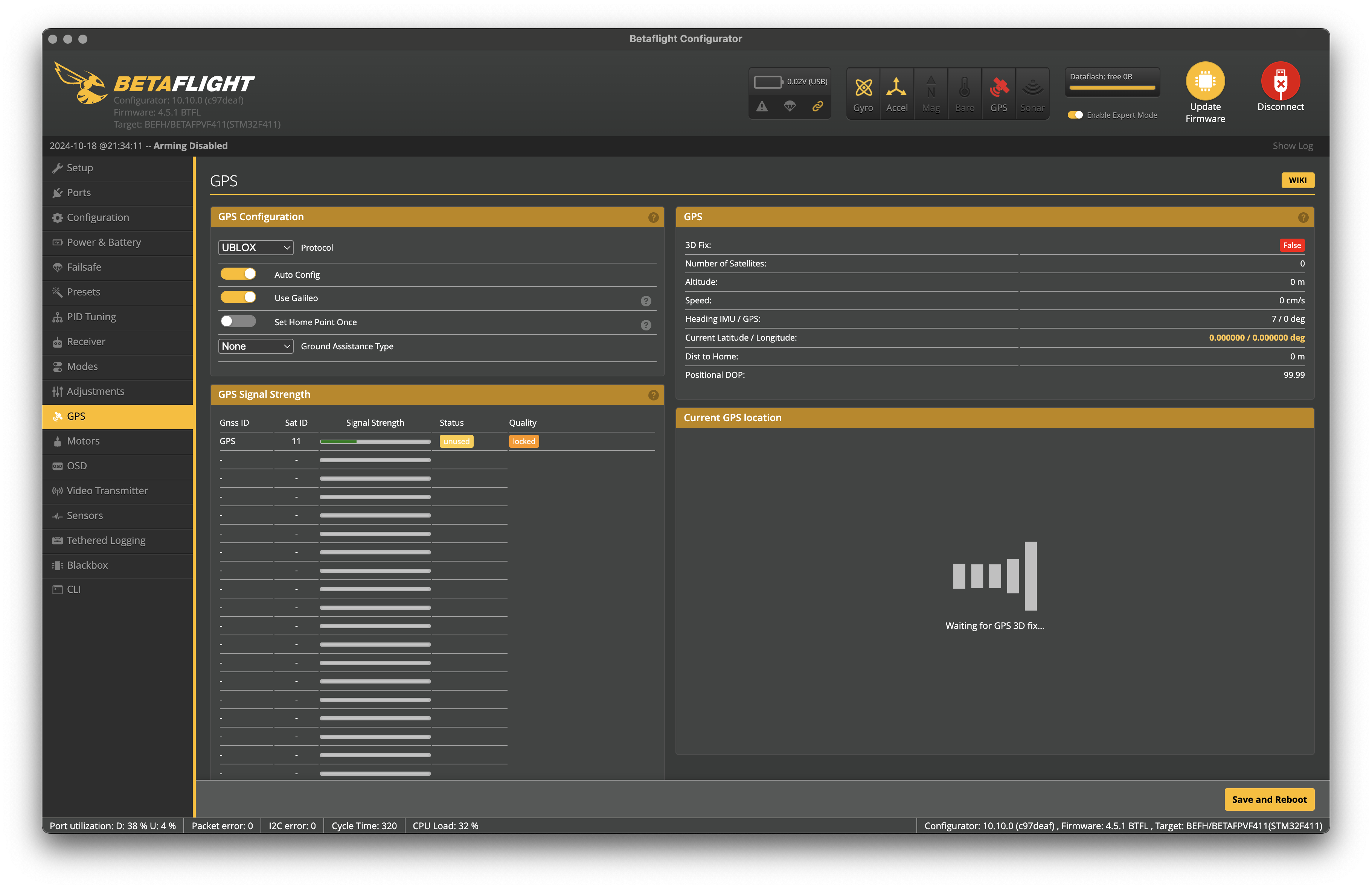Show help for Use Galileo option

point(646,301)
